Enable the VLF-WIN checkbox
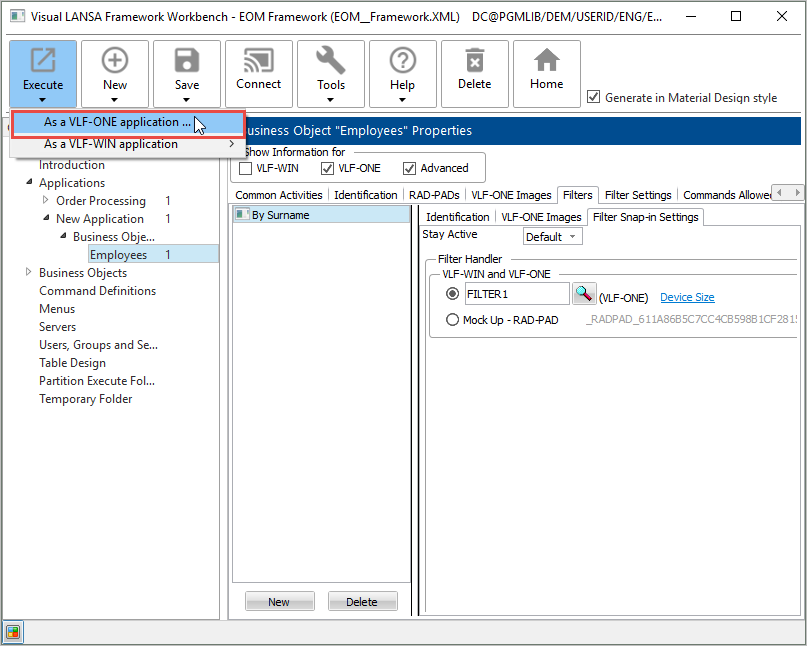Viewport: 807px width, 646px height. [x=246, y=168]
